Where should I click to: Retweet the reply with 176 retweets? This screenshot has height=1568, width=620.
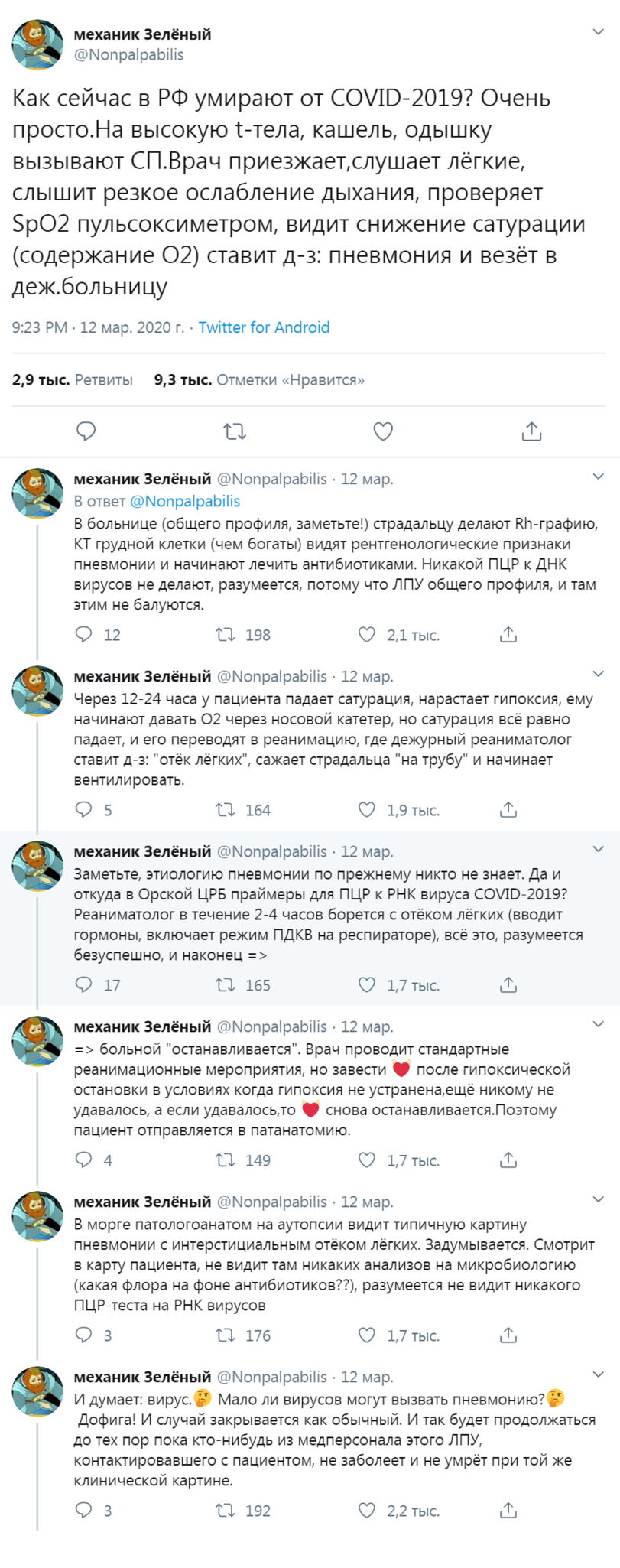[x=226, y=1335]
